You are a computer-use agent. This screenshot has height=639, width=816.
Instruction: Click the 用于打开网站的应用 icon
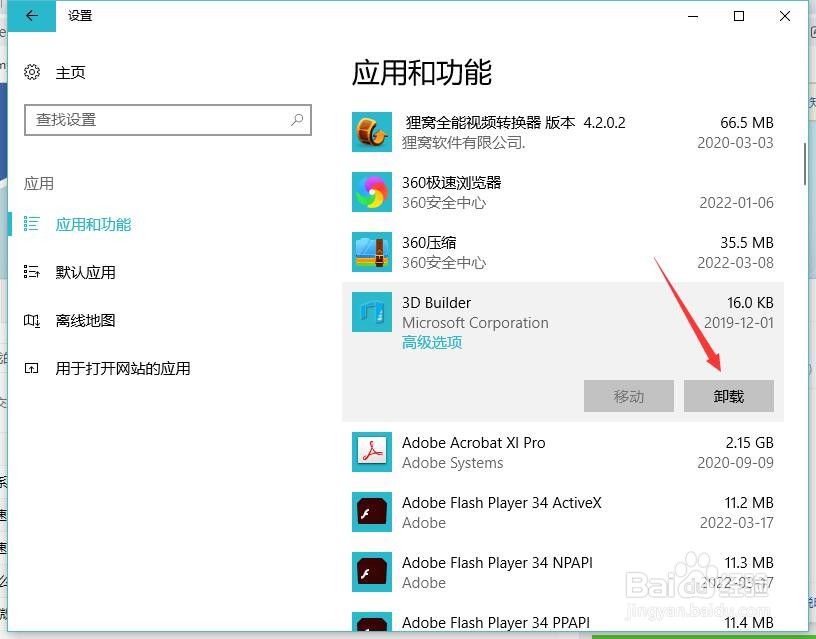coord(31,368)
